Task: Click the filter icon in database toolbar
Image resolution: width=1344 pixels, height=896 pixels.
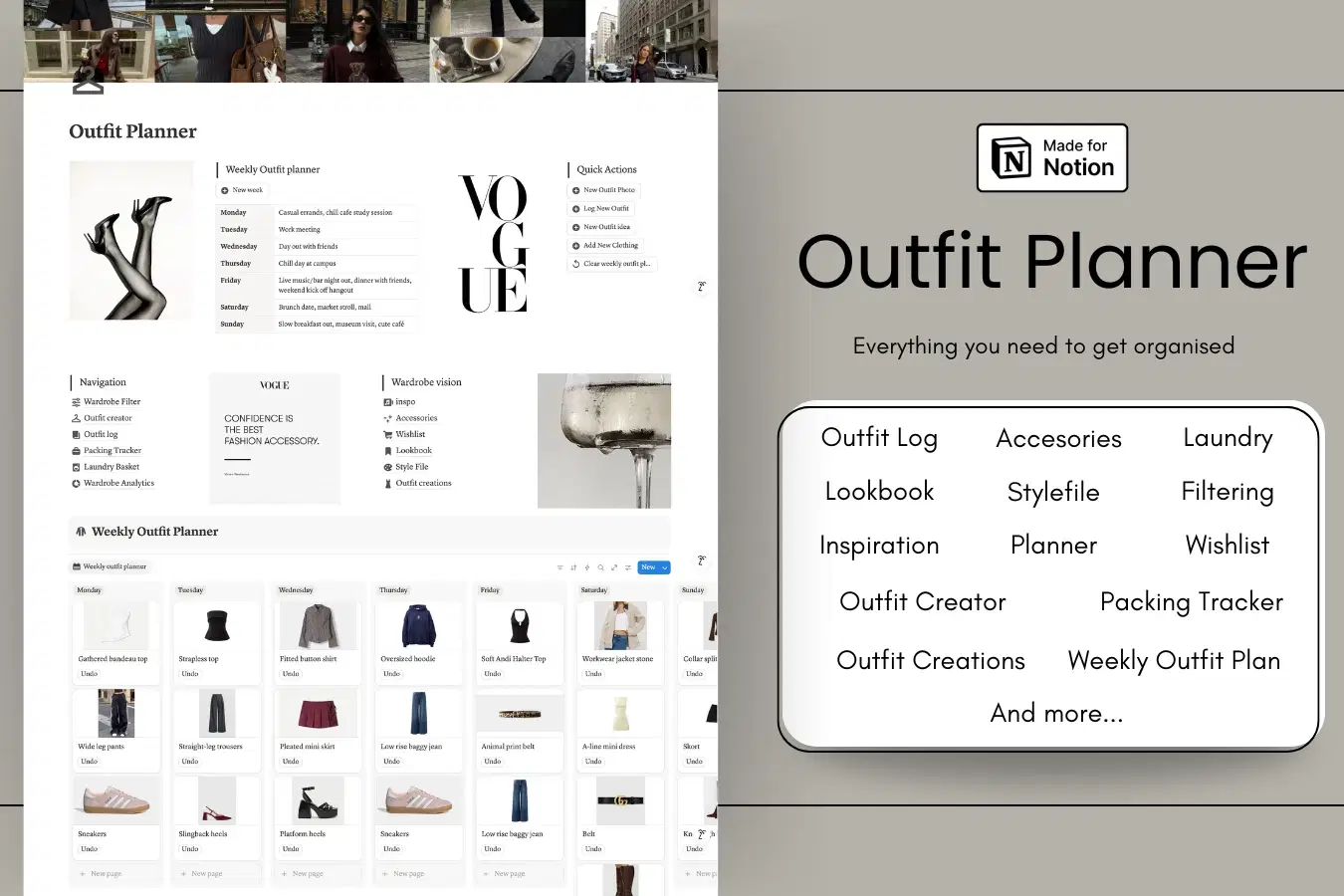Action: 560,567
